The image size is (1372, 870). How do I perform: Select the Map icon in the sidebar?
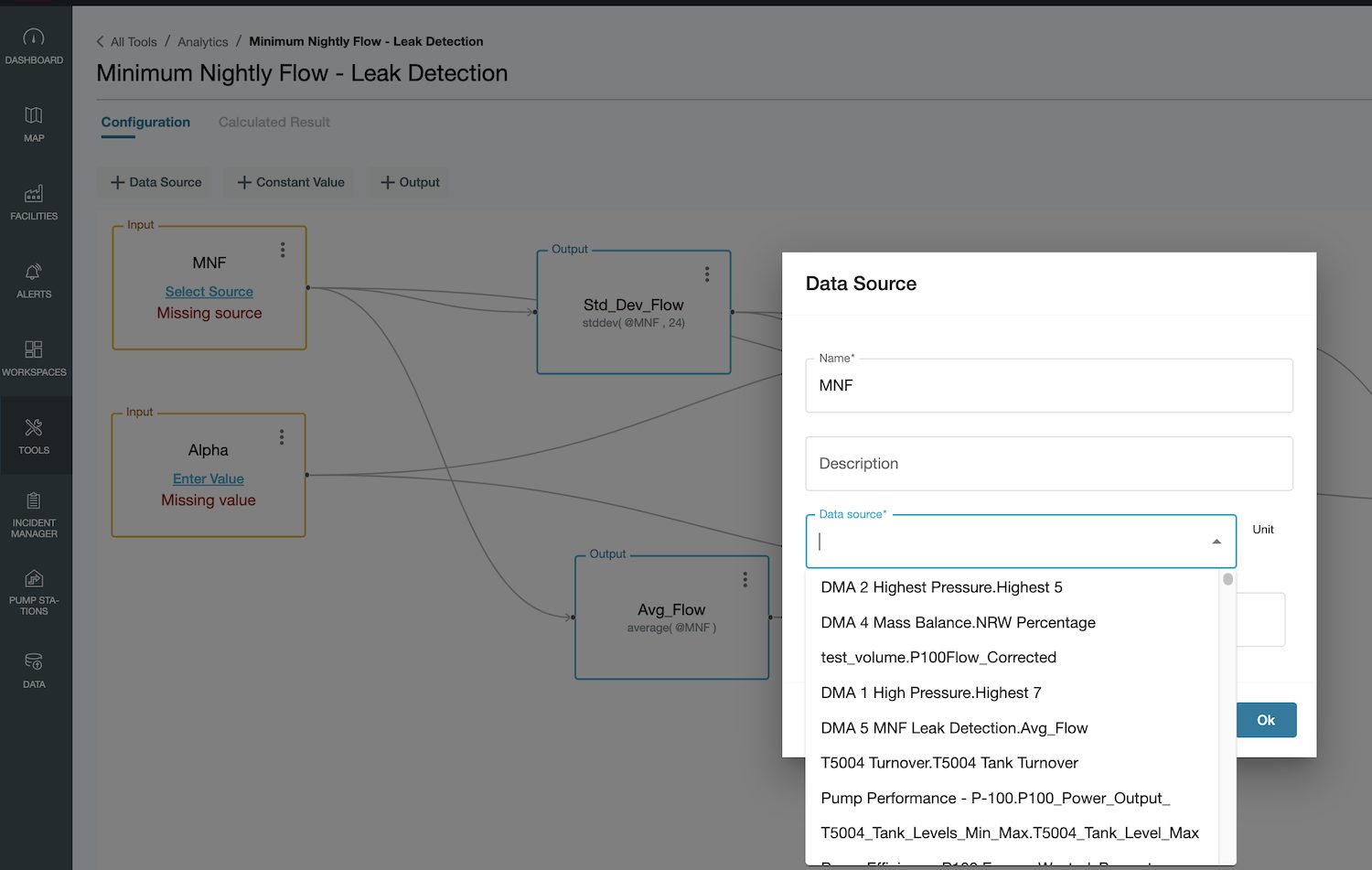pyautogui.click(x=34, y=124)
